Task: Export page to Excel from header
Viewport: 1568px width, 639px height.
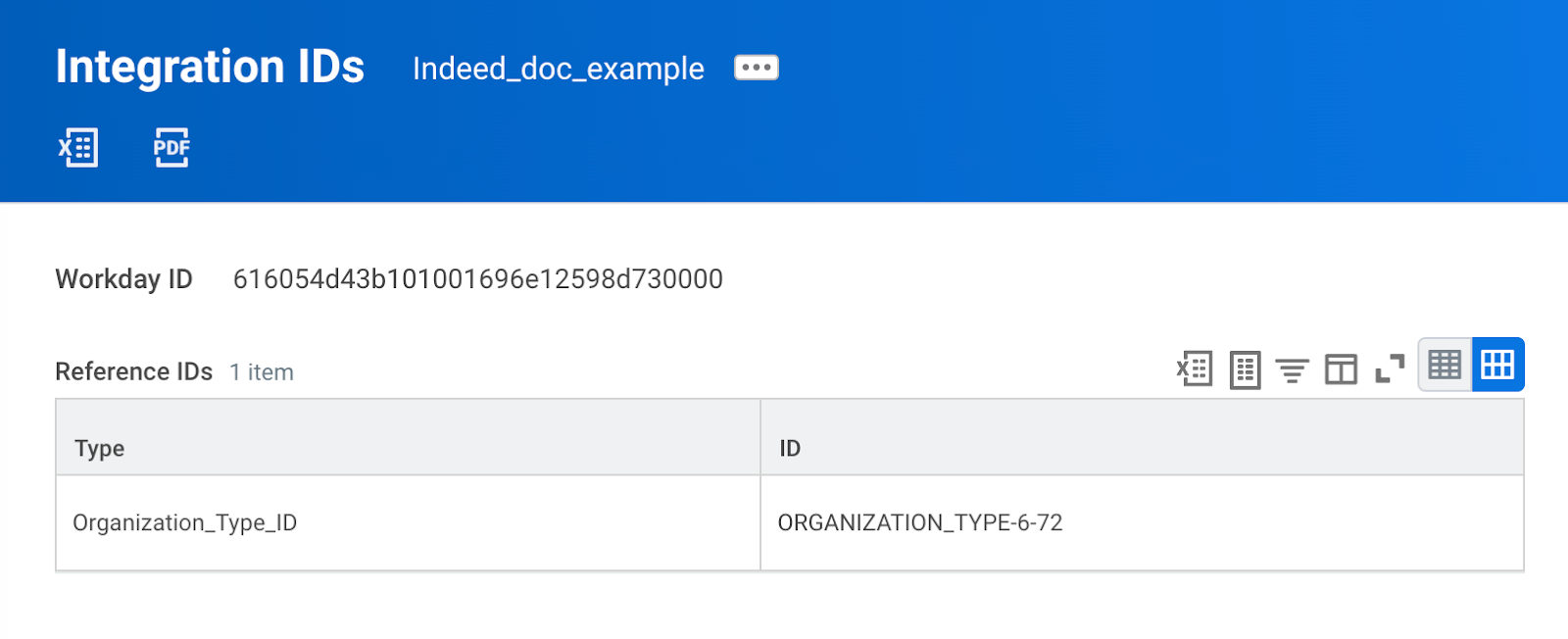Action: tap(78, 148)
